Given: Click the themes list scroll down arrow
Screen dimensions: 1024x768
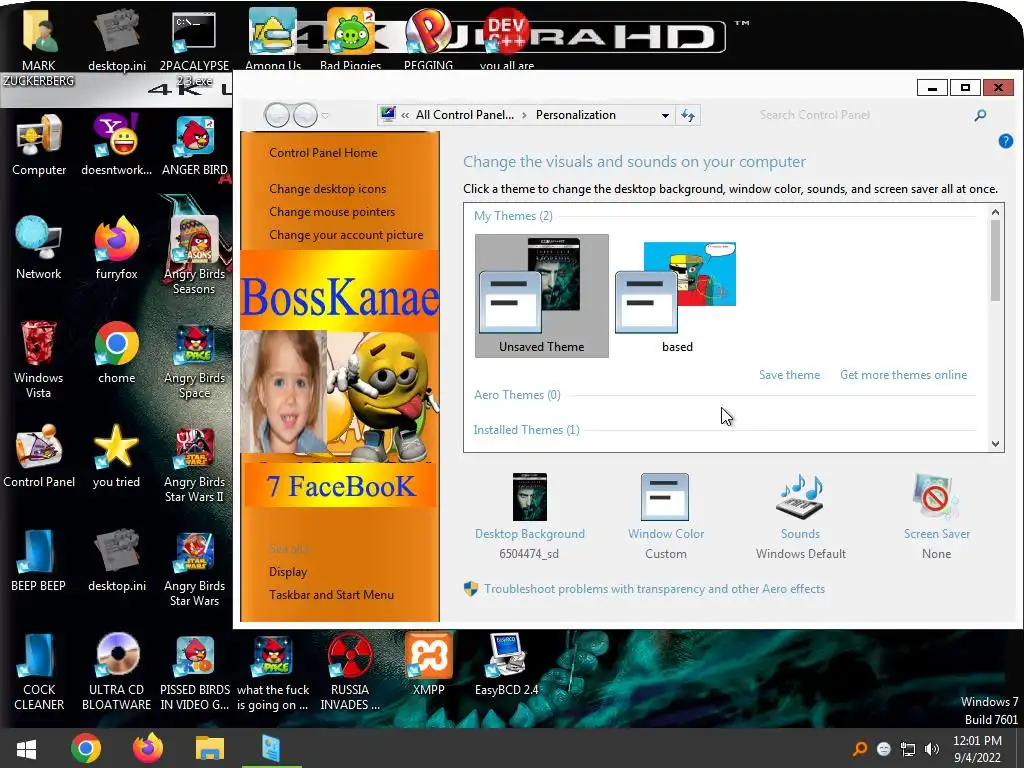Looking at the screenshot, I should pyautogui.click(x=995, y=443).
